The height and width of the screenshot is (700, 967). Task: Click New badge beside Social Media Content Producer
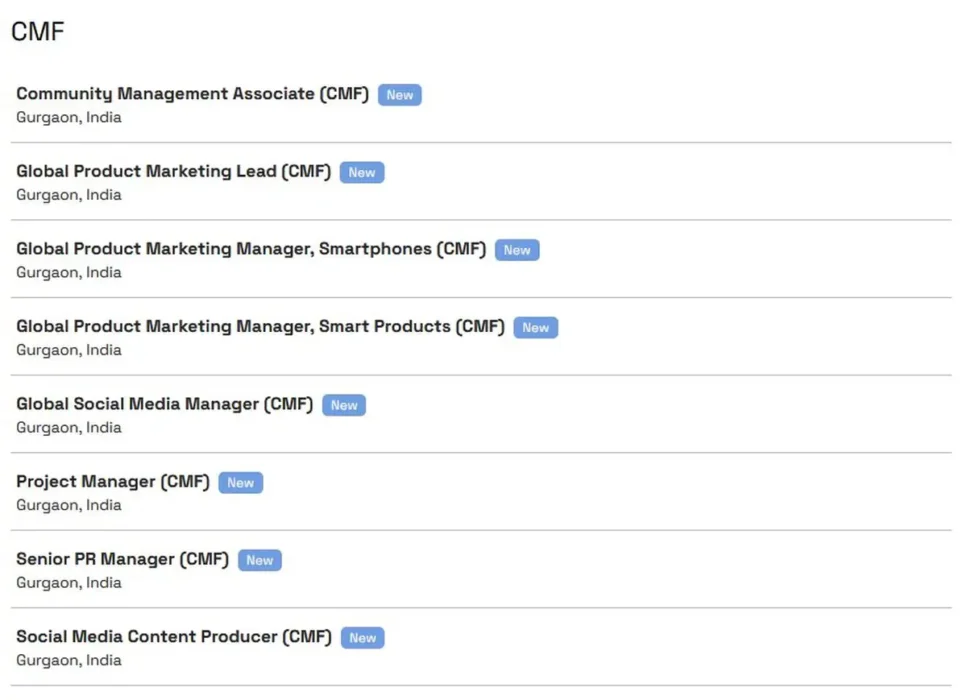click(x=363, y=638)
